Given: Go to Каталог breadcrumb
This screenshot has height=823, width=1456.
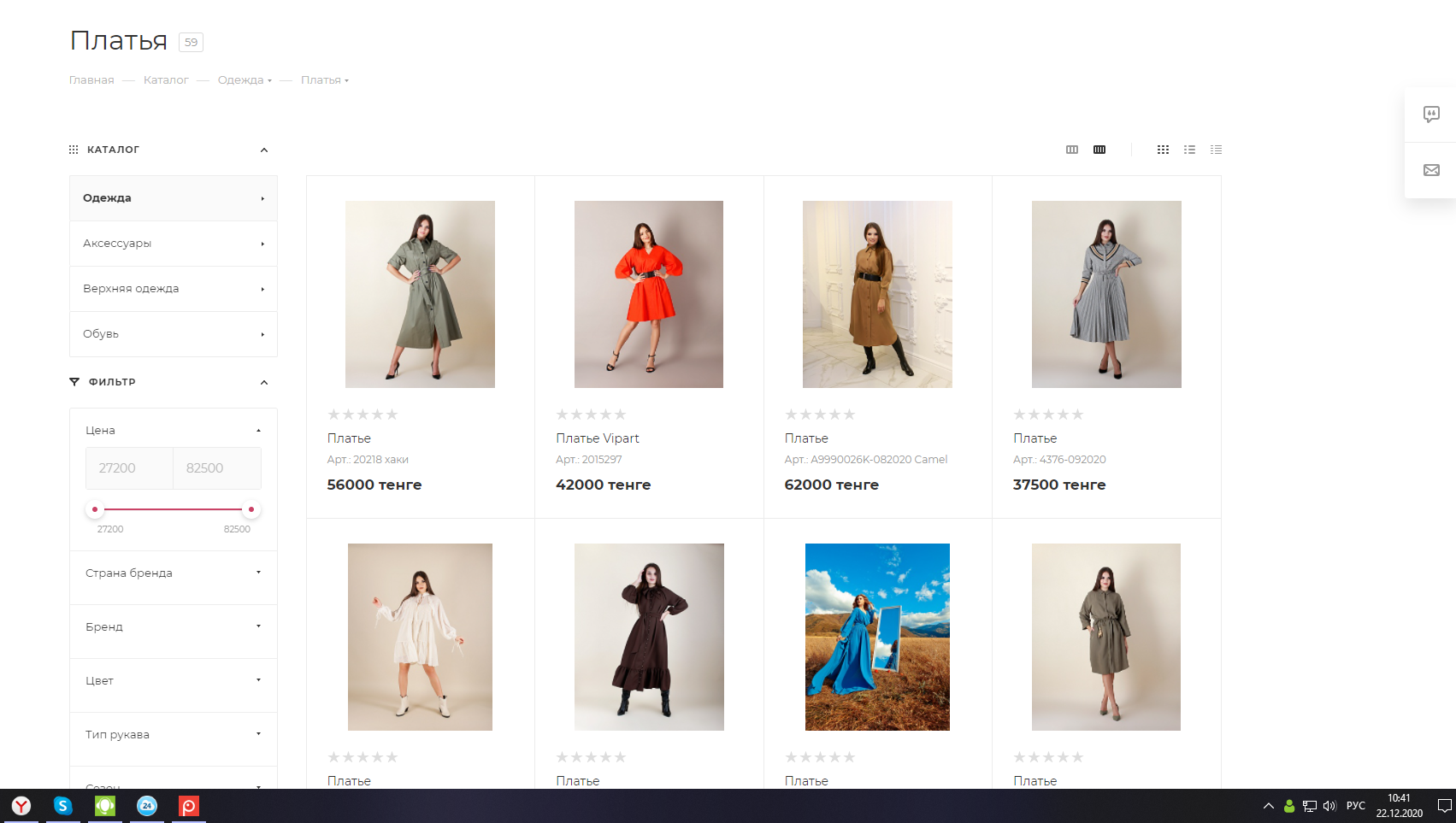Looking at the screenshot, I should 166,80.
